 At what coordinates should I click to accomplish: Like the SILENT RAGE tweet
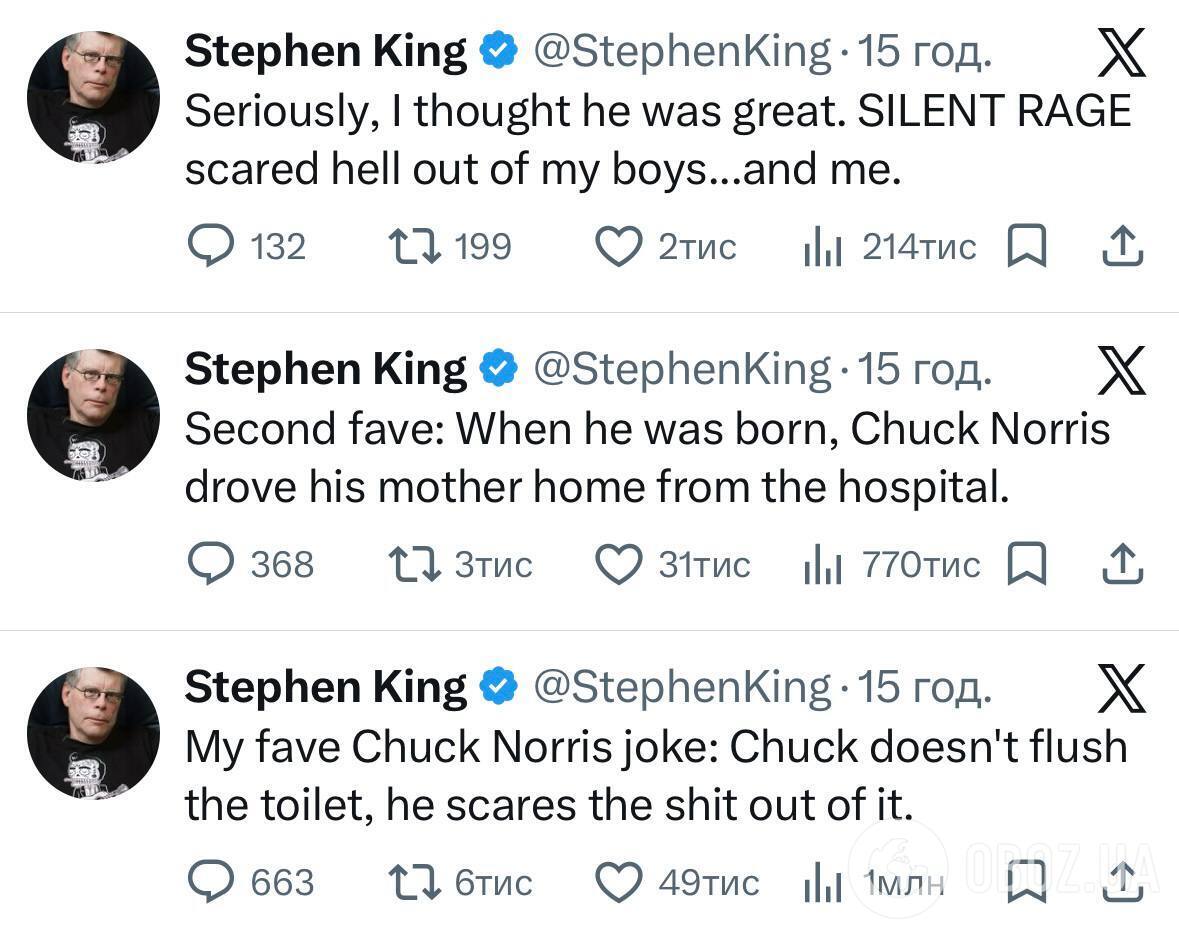618,247
